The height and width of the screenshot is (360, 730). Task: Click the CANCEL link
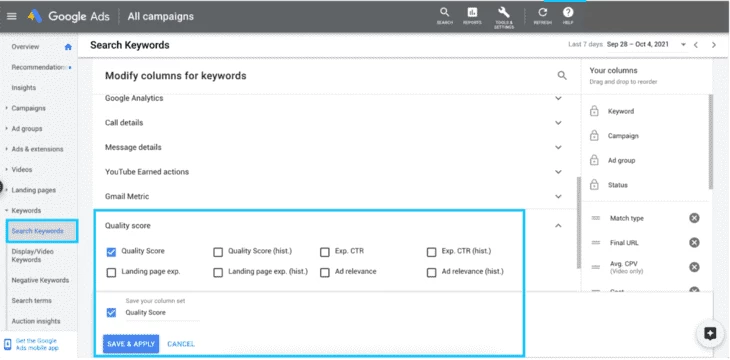(181, 344)
